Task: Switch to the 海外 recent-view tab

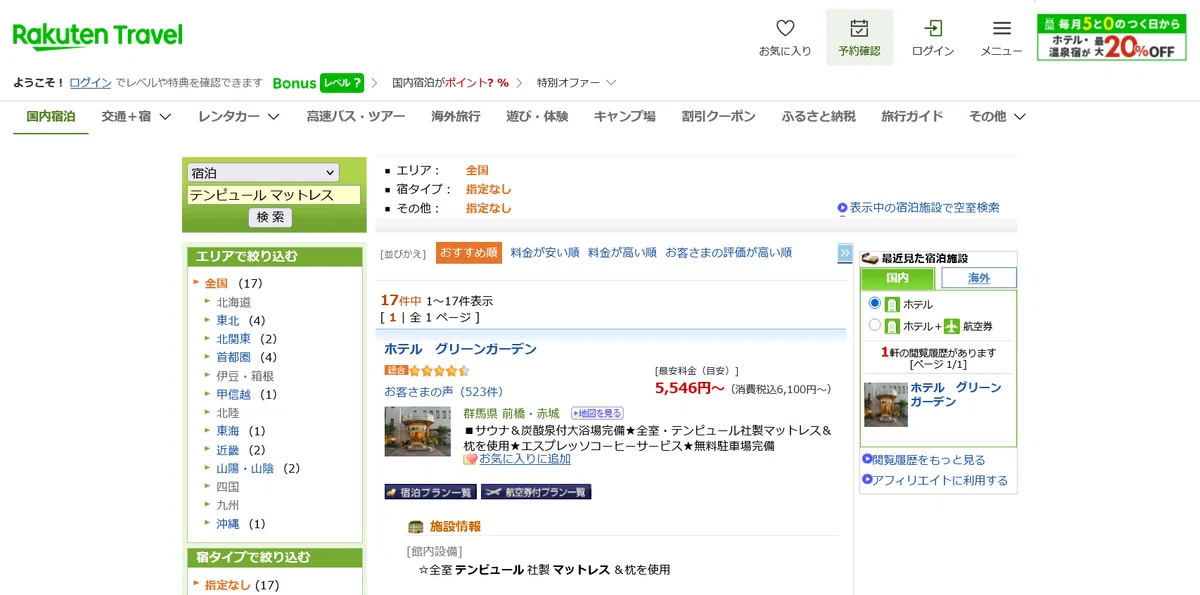Action: pyautogui.click(x=979, y=278)
